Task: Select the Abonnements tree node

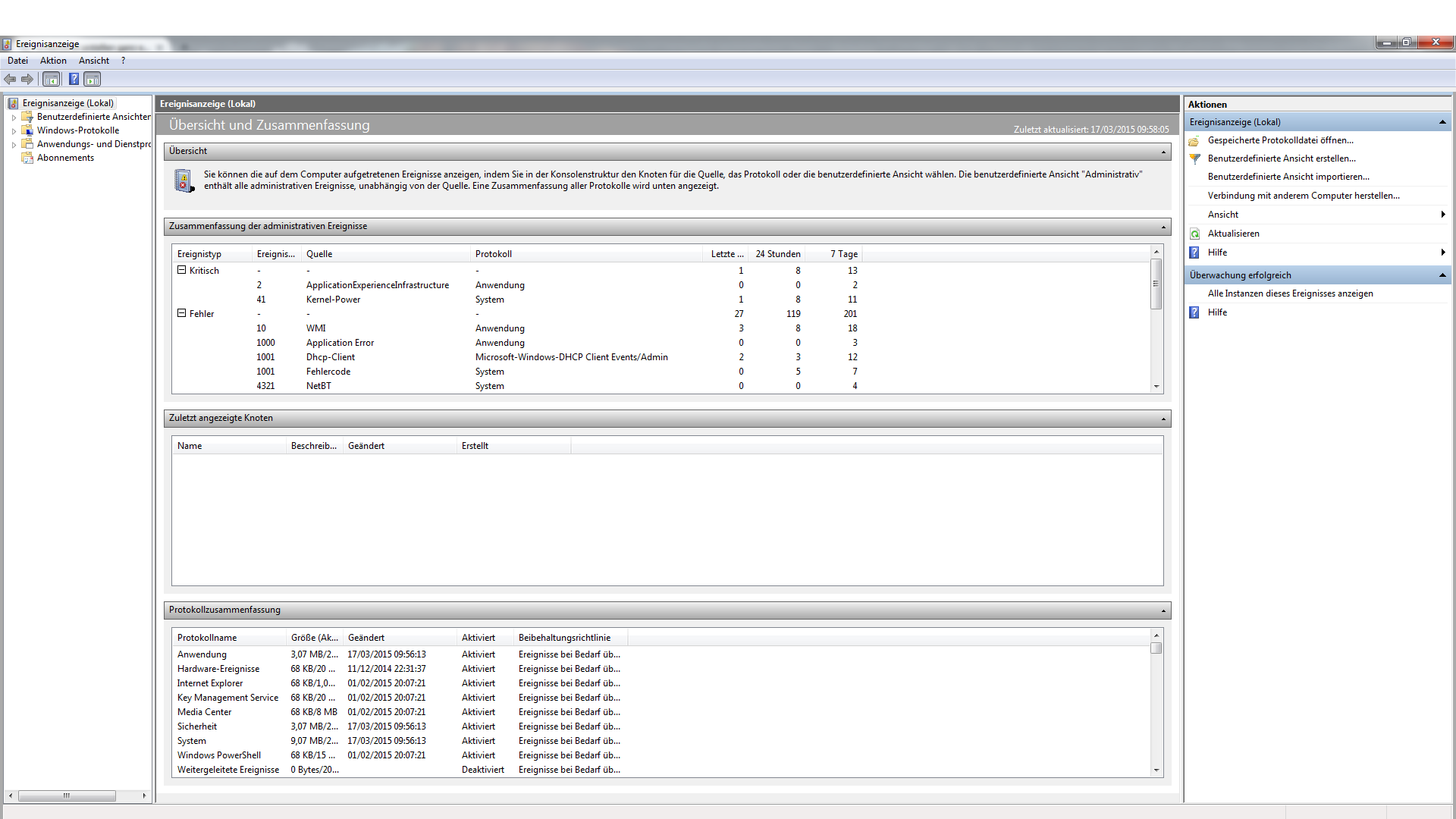Action: (x=65, y=158)
